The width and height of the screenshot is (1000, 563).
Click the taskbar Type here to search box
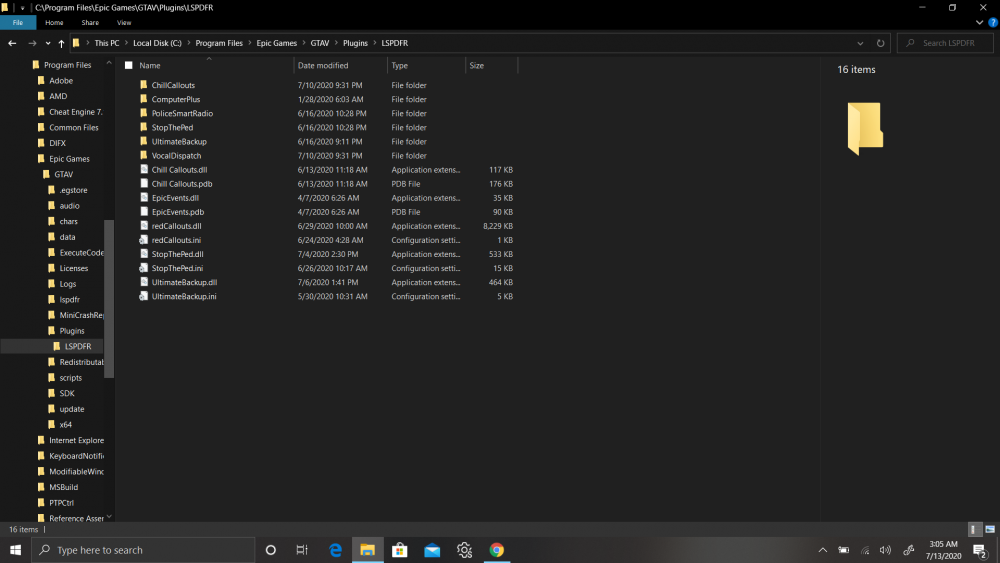pos(143,550)
